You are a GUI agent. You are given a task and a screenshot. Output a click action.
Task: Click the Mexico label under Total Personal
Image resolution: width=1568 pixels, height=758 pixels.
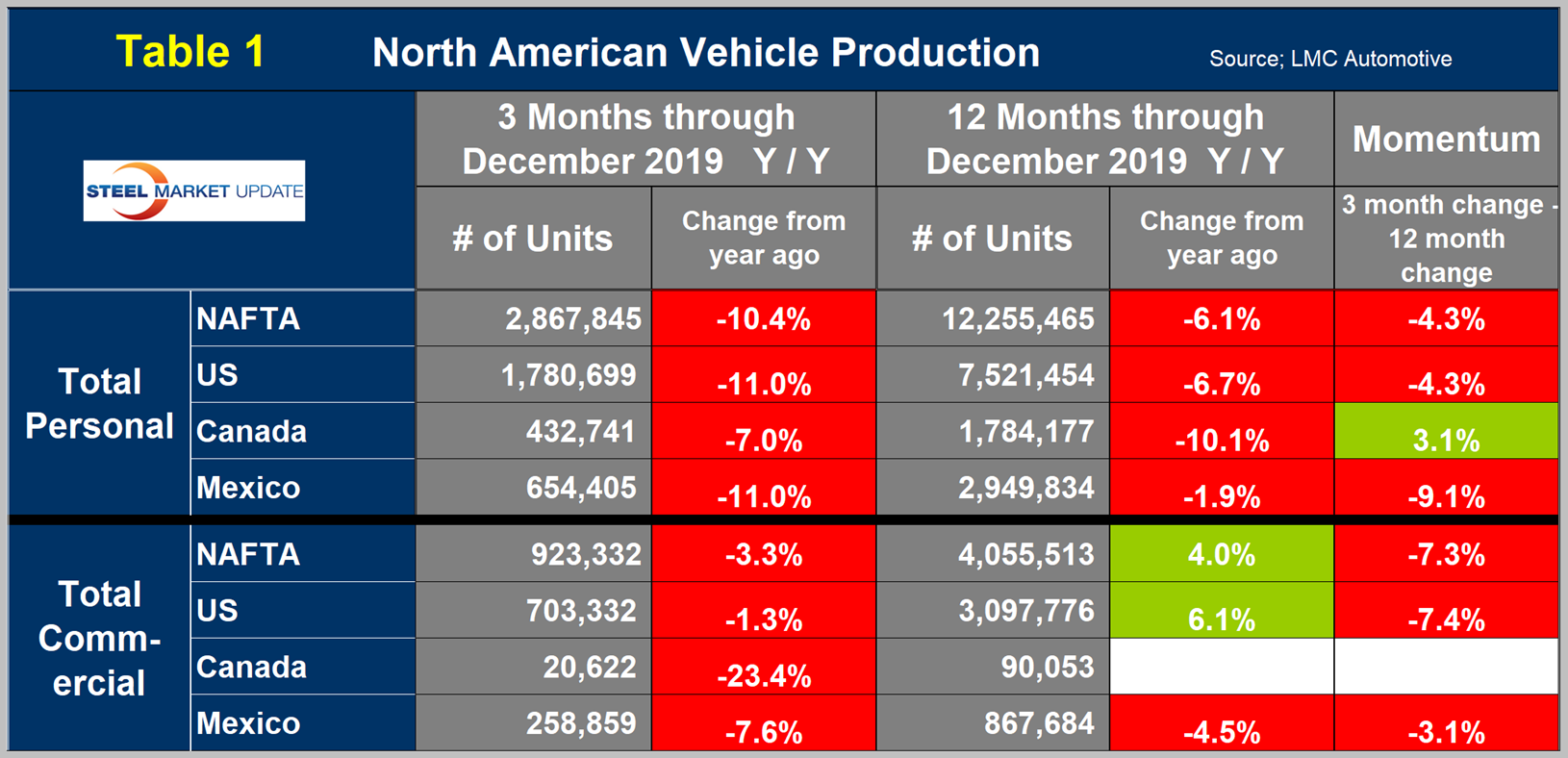tap(248, 488)
